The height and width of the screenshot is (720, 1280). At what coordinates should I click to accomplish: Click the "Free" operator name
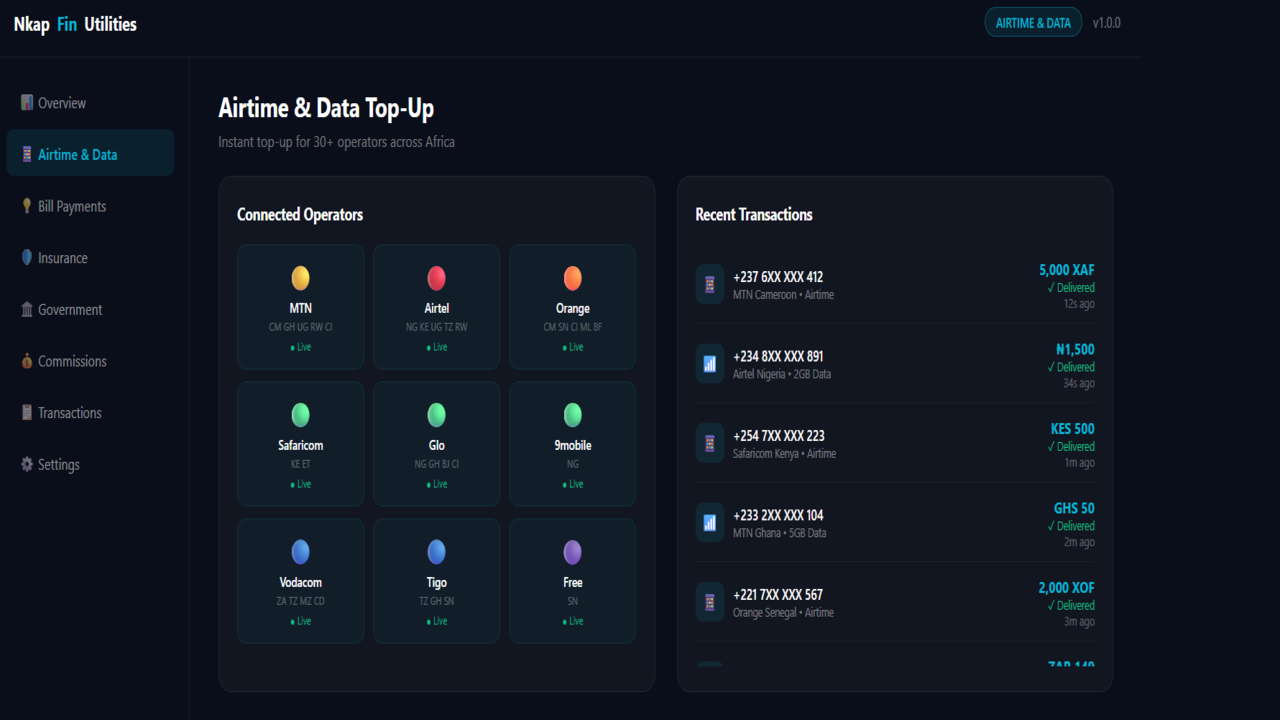pos(573,582)
